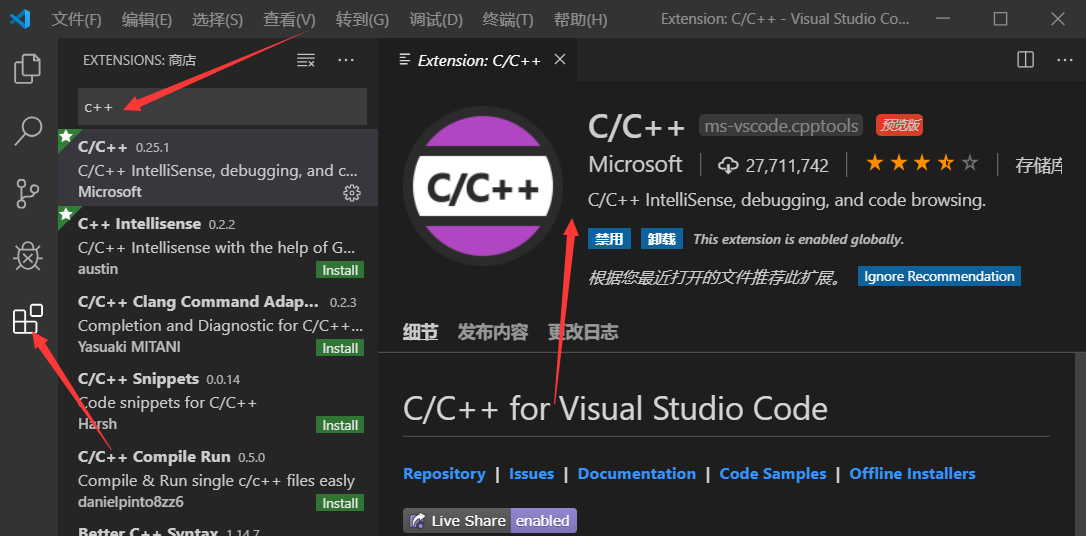1086x536 pixels.
Task: Open extensions panel more actions menu
Action: [346, 60]
